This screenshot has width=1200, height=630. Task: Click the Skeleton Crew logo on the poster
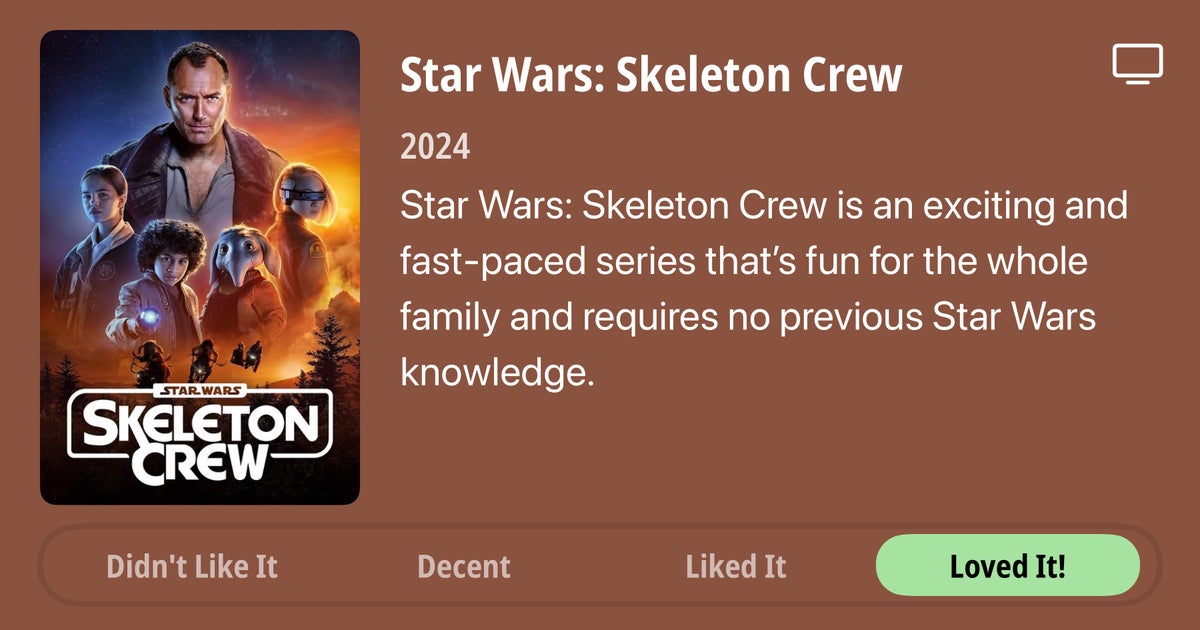tap(200, 437)
